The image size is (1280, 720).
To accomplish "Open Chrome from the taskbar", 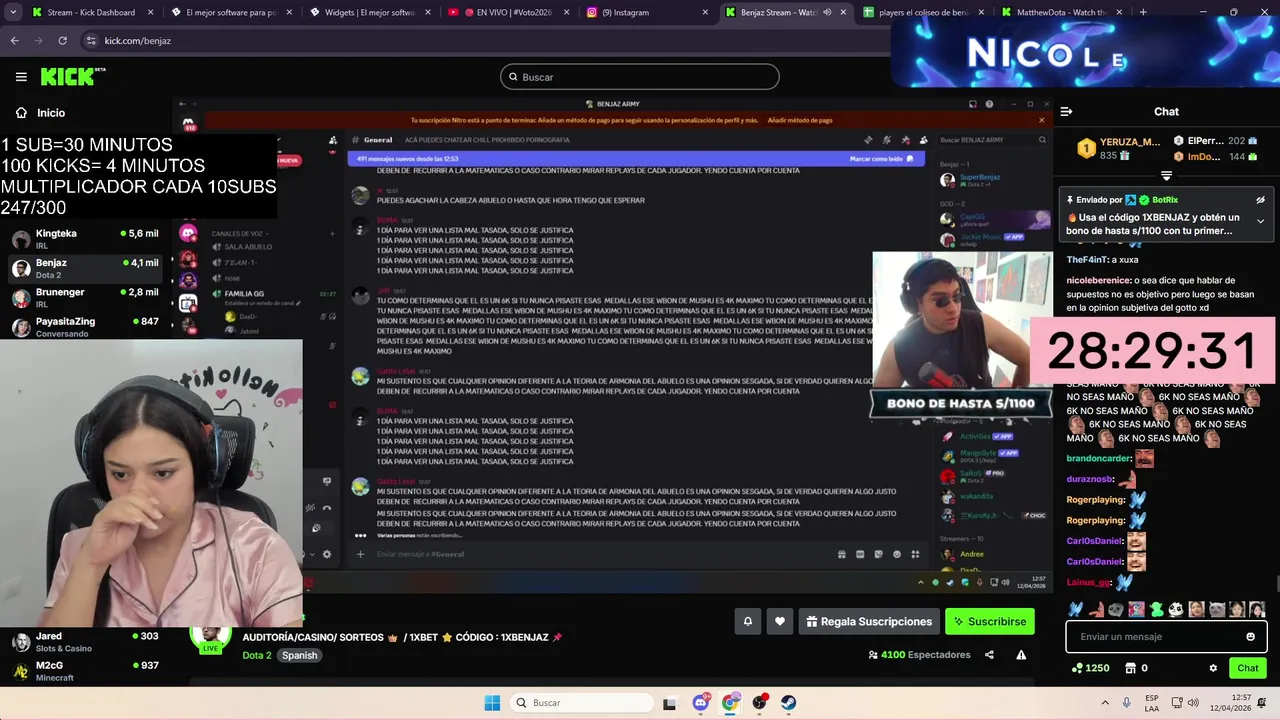I will pos(730,703).
